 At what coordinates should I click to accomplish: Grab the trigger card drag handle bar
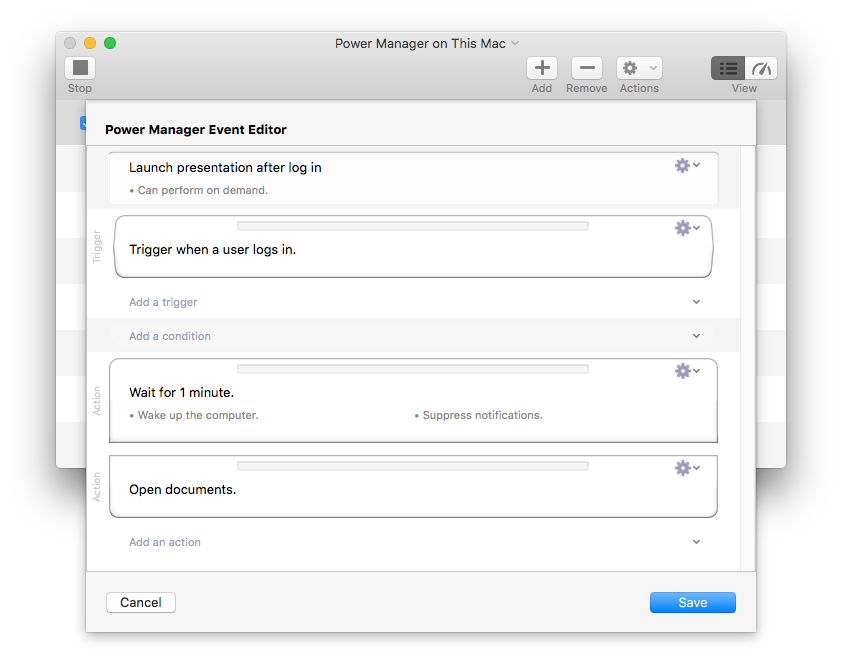point(413,226)
